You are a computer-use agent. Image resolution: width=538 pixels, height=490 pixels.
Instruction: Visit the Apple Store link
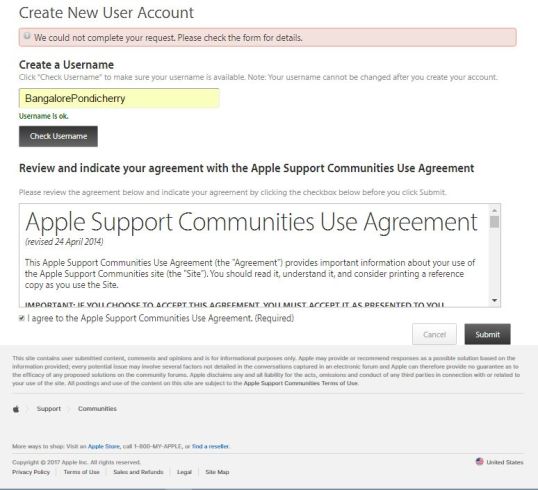(104, 446)
